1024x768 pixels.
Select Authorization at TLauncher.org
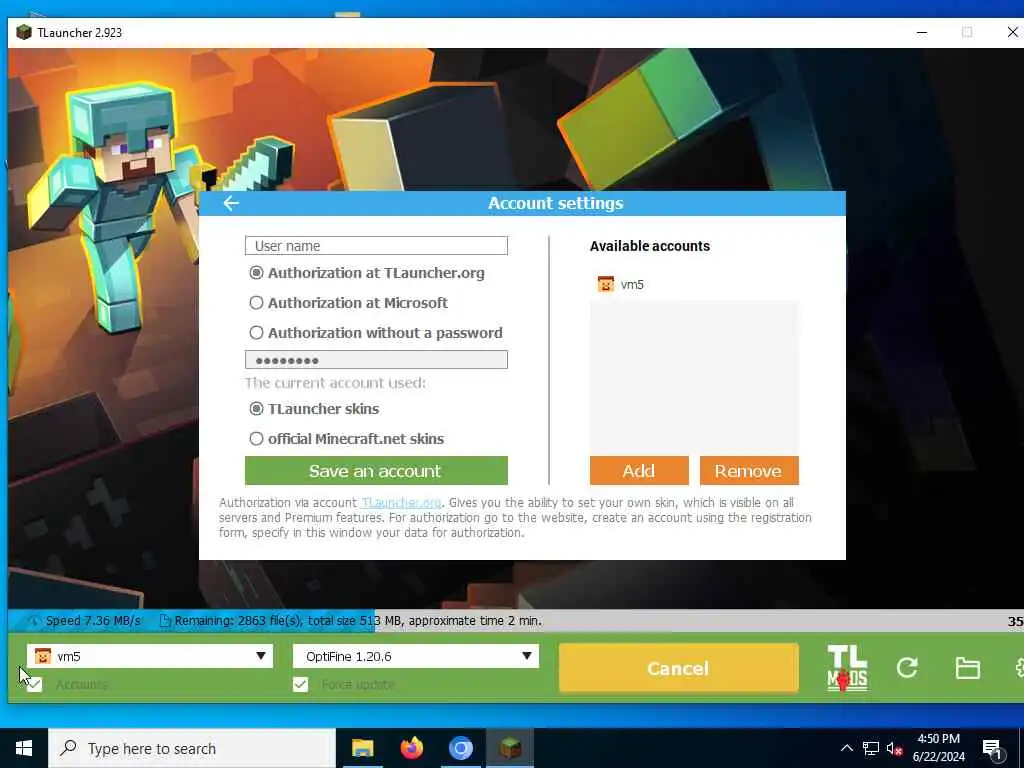pyautogui.click(x=367, y=273)
